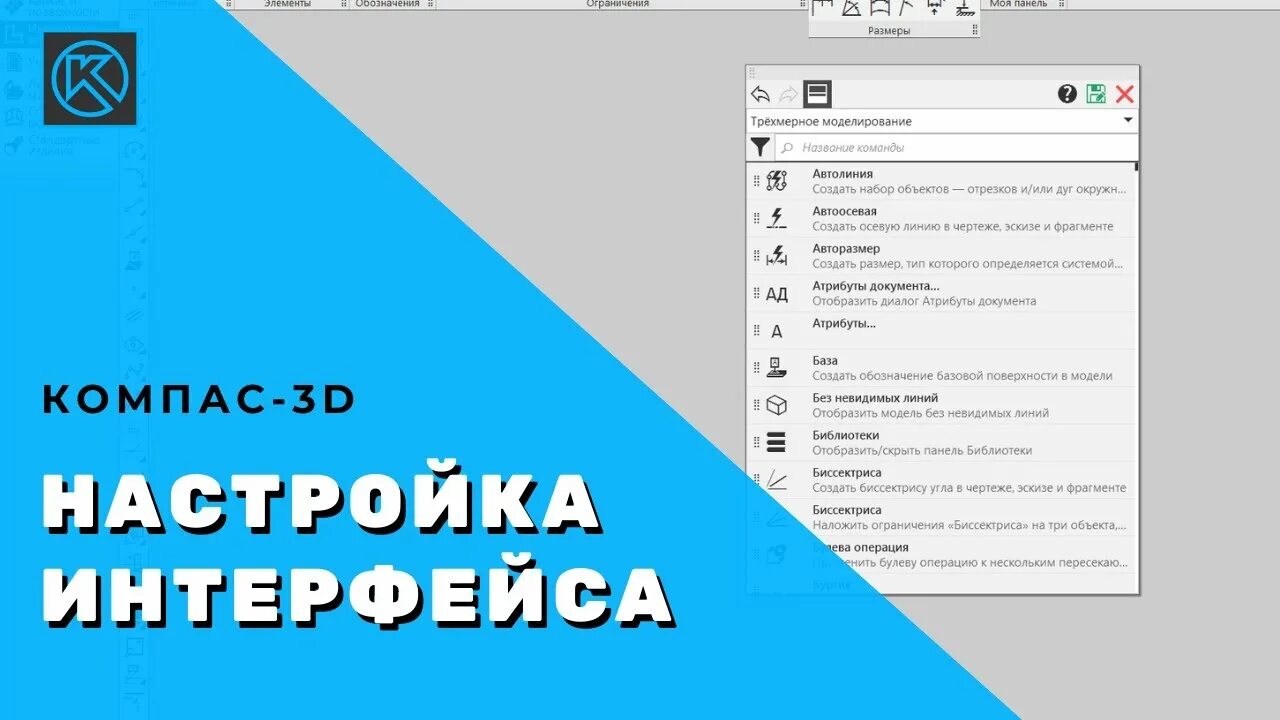Image resolution: width=1280 pixels, height=720 pixels.
Task: Select the Библиотеки command icon
Action: point(777,442)
